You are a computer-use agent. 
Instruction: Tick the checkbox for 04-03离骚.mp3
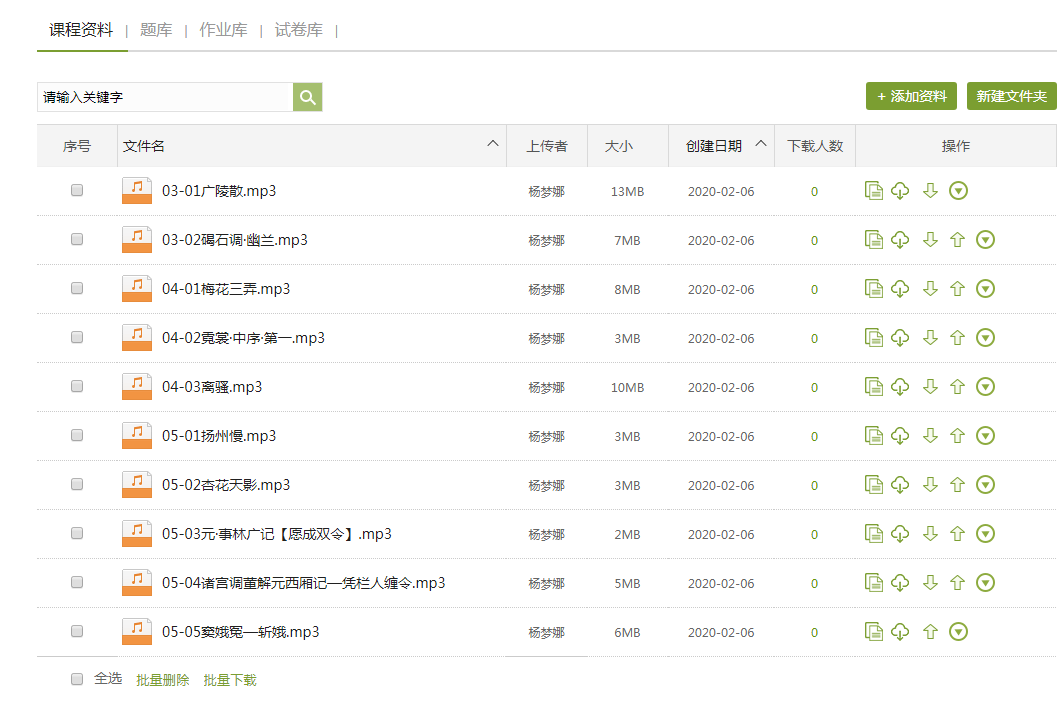77,387
